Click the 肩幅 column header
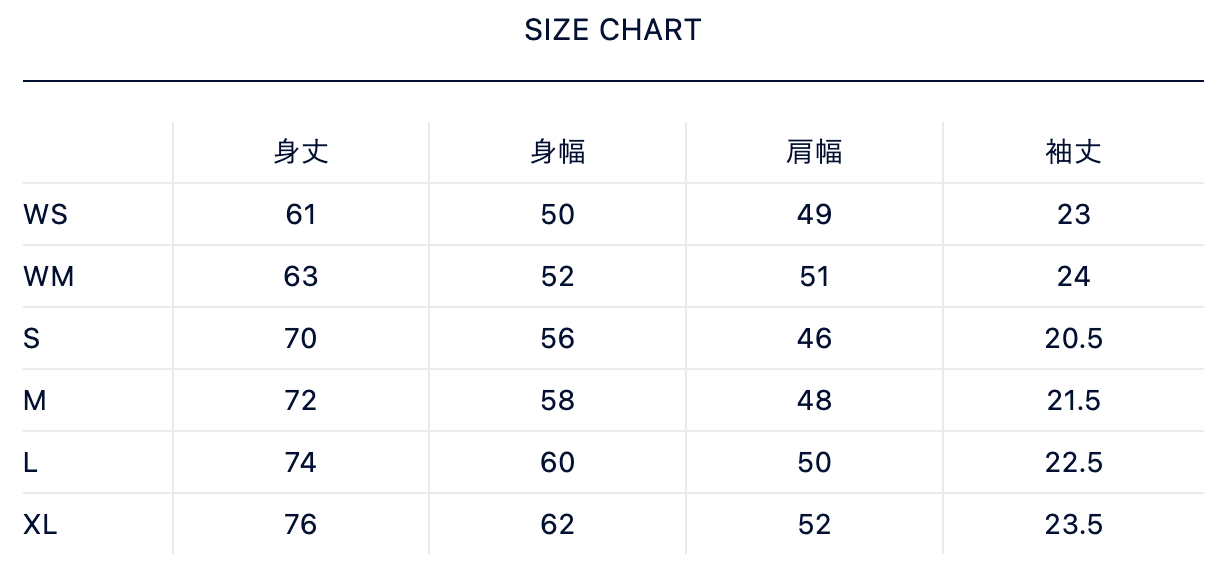 coord(814,152)
